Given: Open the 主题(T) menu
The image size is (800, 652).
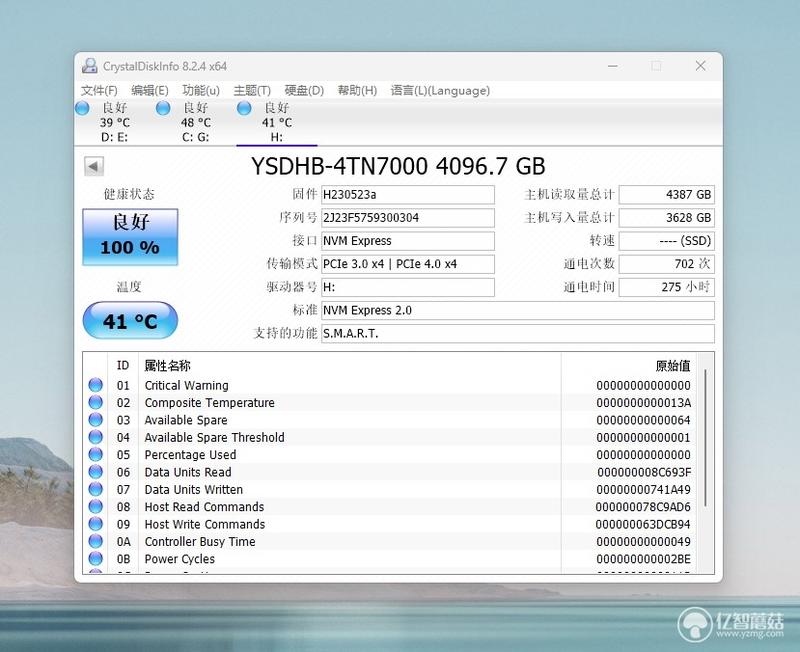Looking at the screenshot, I should tap(252, 91).
